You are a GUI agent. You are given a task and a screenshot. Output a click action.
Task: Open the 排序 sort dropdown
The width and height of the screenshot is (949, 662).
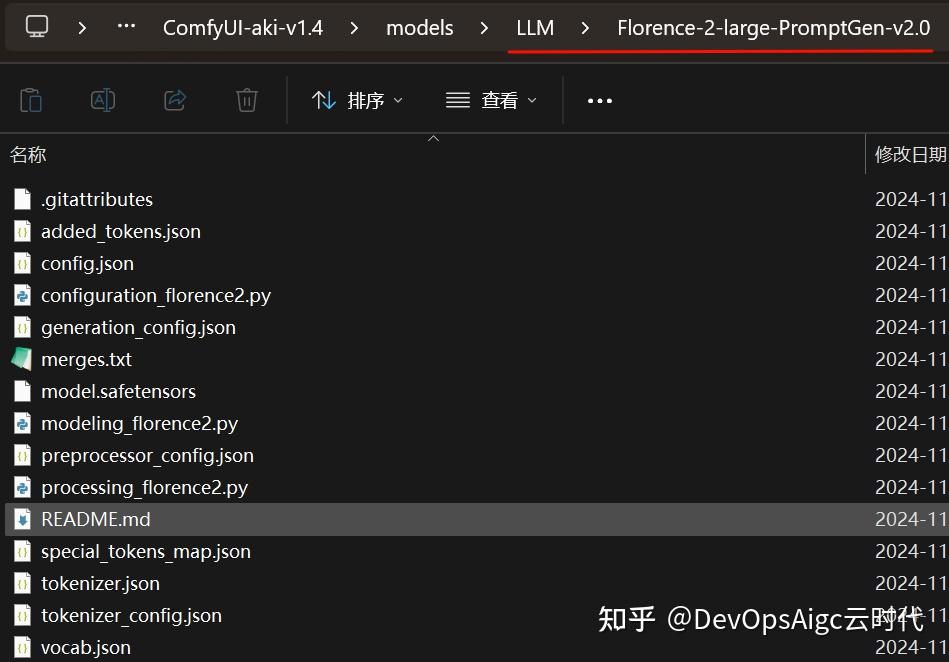(x=357, y=100)
